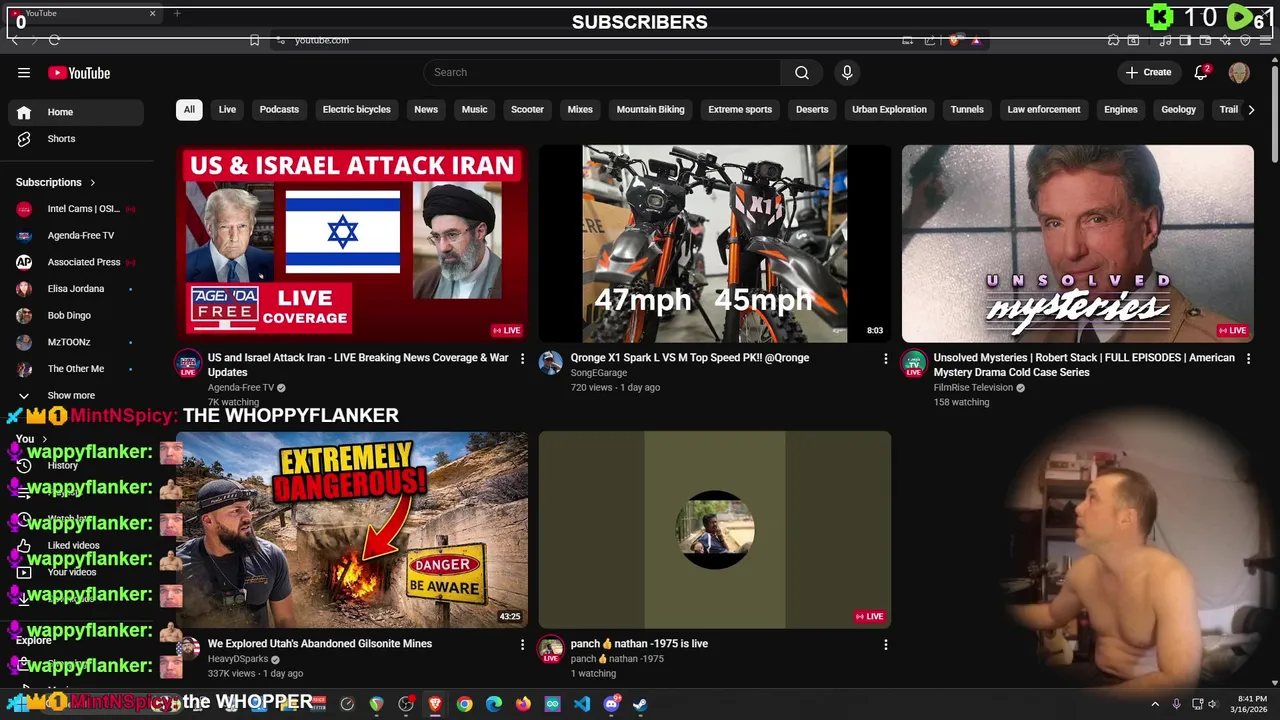Reload the page with browser refresh icon
The image size is (1280, 720).
coord(54,40)
